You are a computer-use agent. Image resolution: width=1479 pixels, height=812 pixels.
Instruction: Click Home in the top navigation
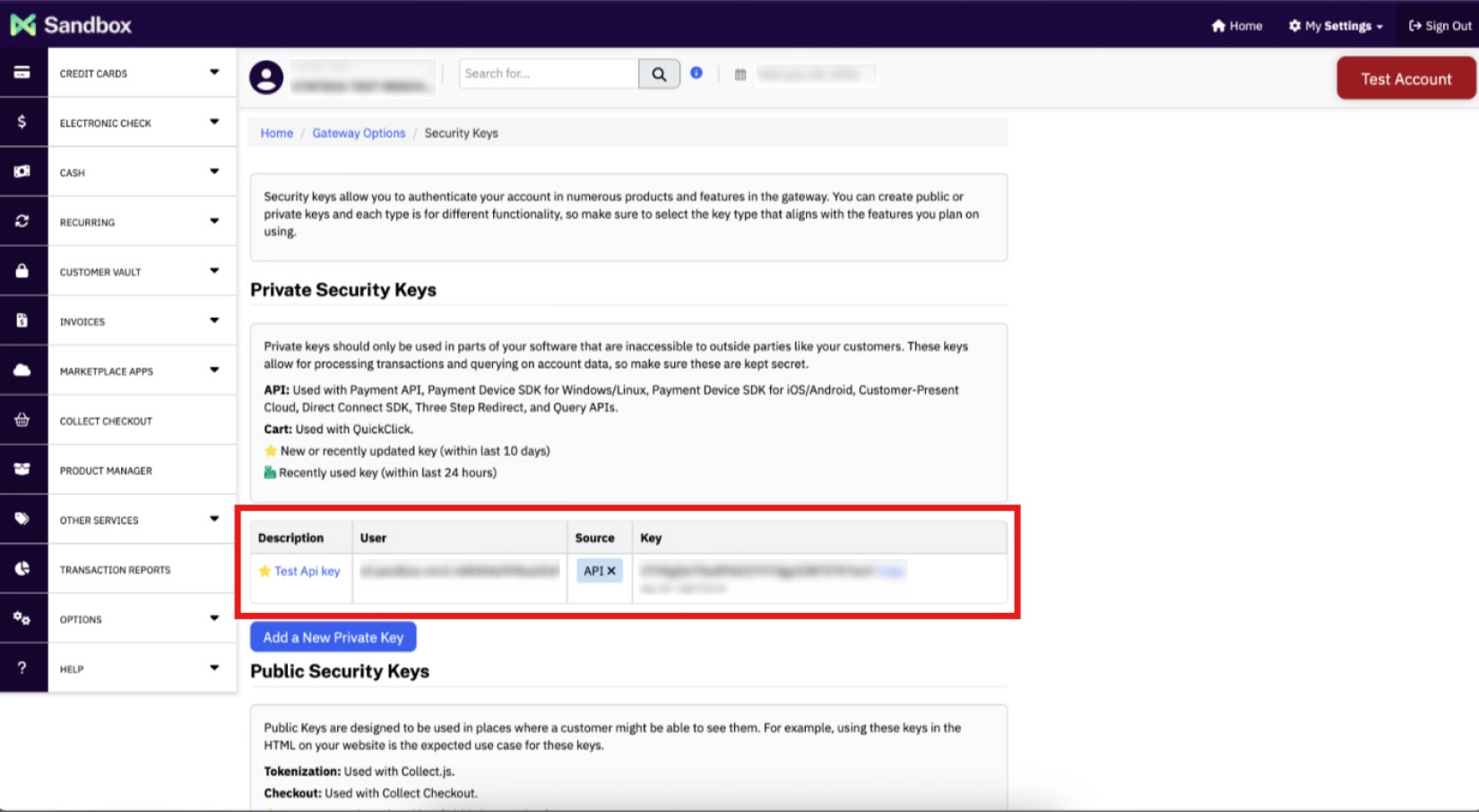coord(1237,26)
